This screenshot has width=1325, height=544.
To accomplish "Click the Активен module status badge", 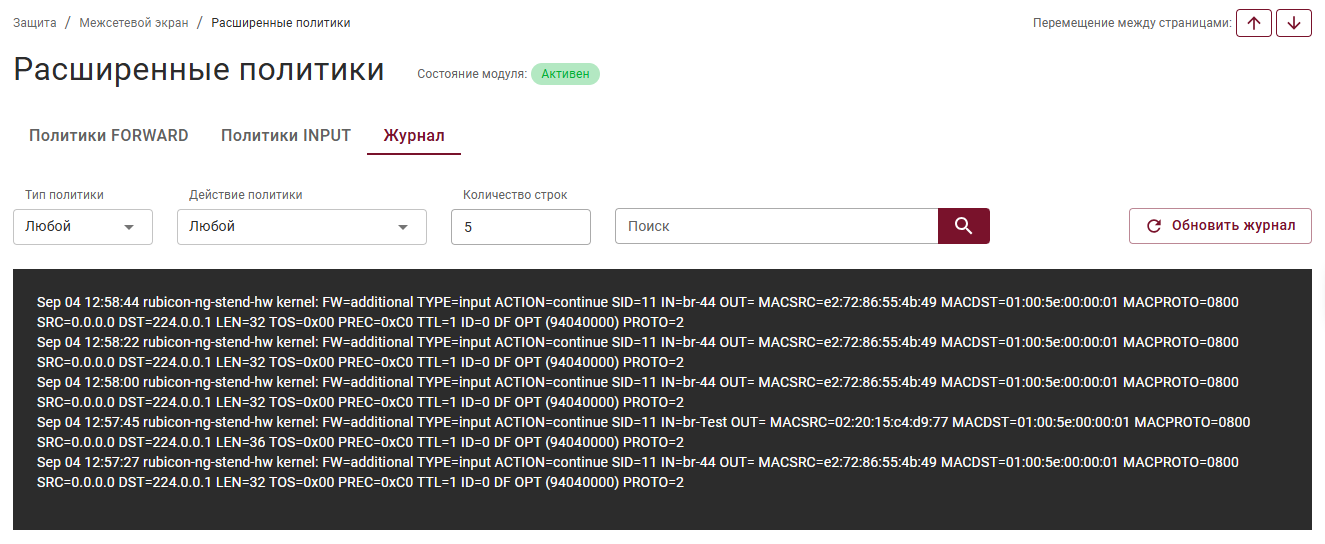I will point(565,74).
